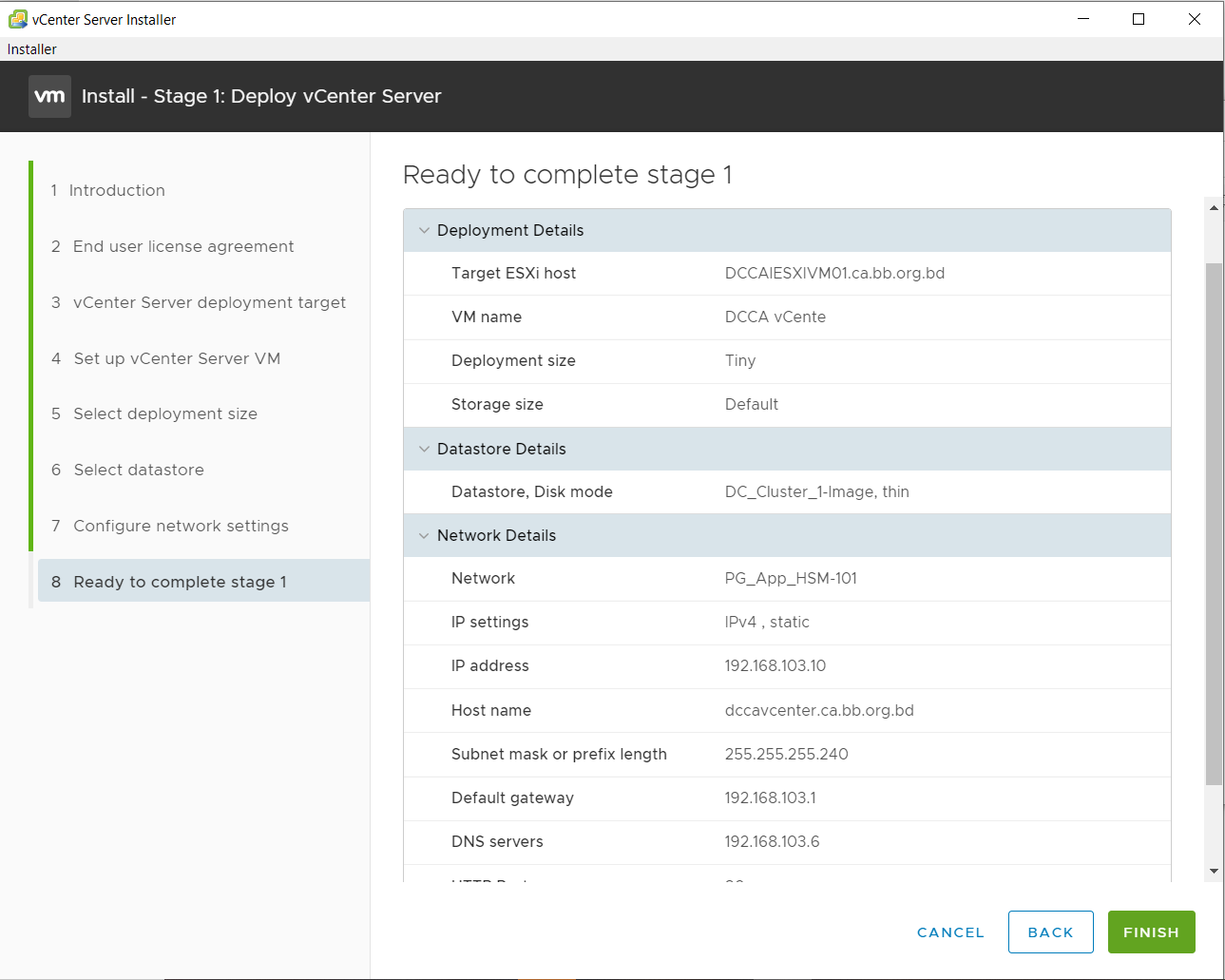
Task: Select Set up vCenter Server VM step
Action: click(177, 358)
